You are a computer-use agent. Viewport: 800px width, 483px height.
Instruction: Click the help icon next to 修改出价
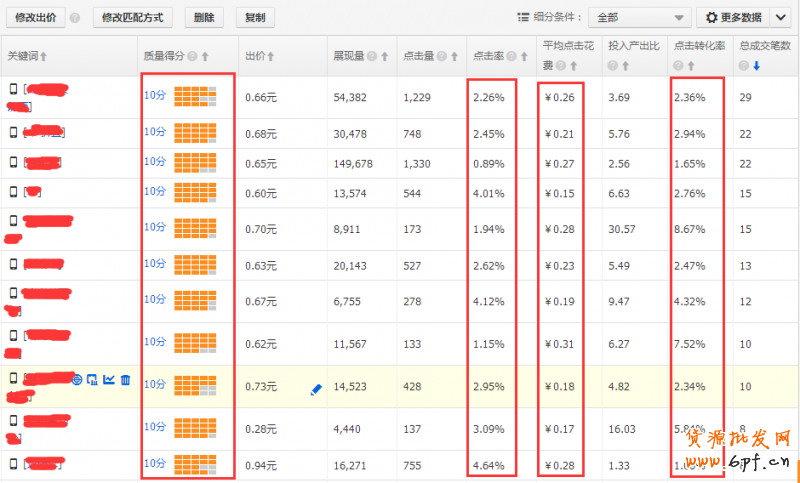pos(76,18)
